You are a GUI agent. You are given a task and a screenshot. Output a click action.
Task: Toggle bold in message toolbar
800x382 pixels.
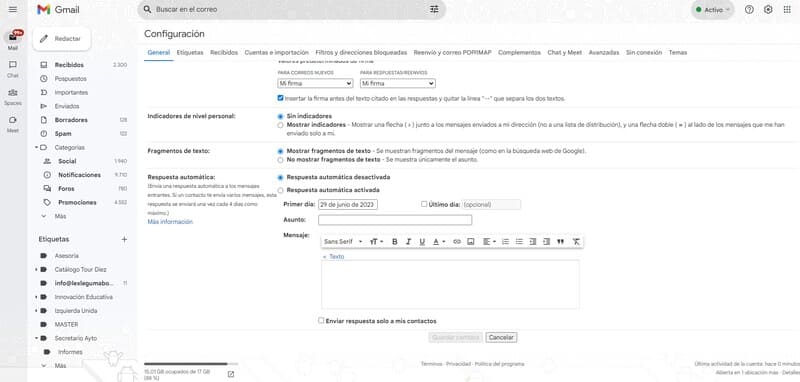coord(394,242)
